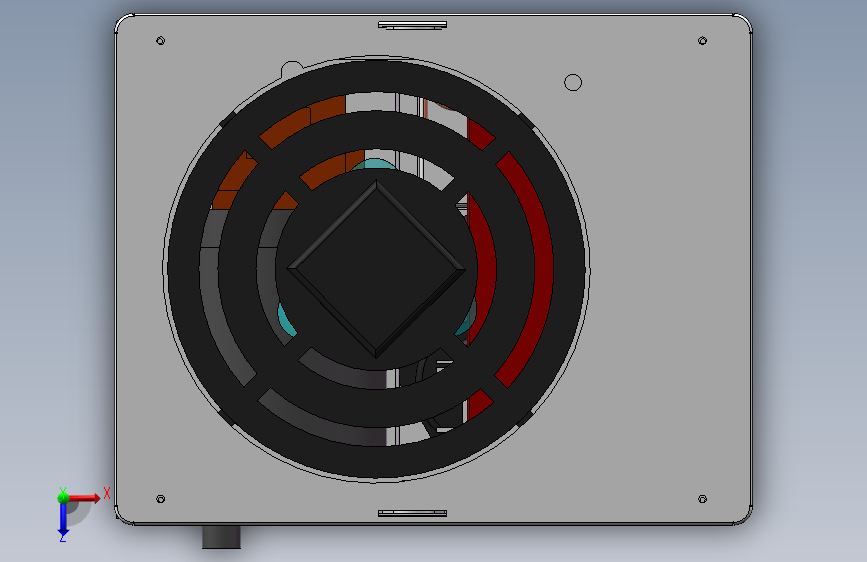Image resolution: width=867 pixels, height=562 pixels.
Task: Select the dark cylindrical connector below the plate
Action: (221, 537)
